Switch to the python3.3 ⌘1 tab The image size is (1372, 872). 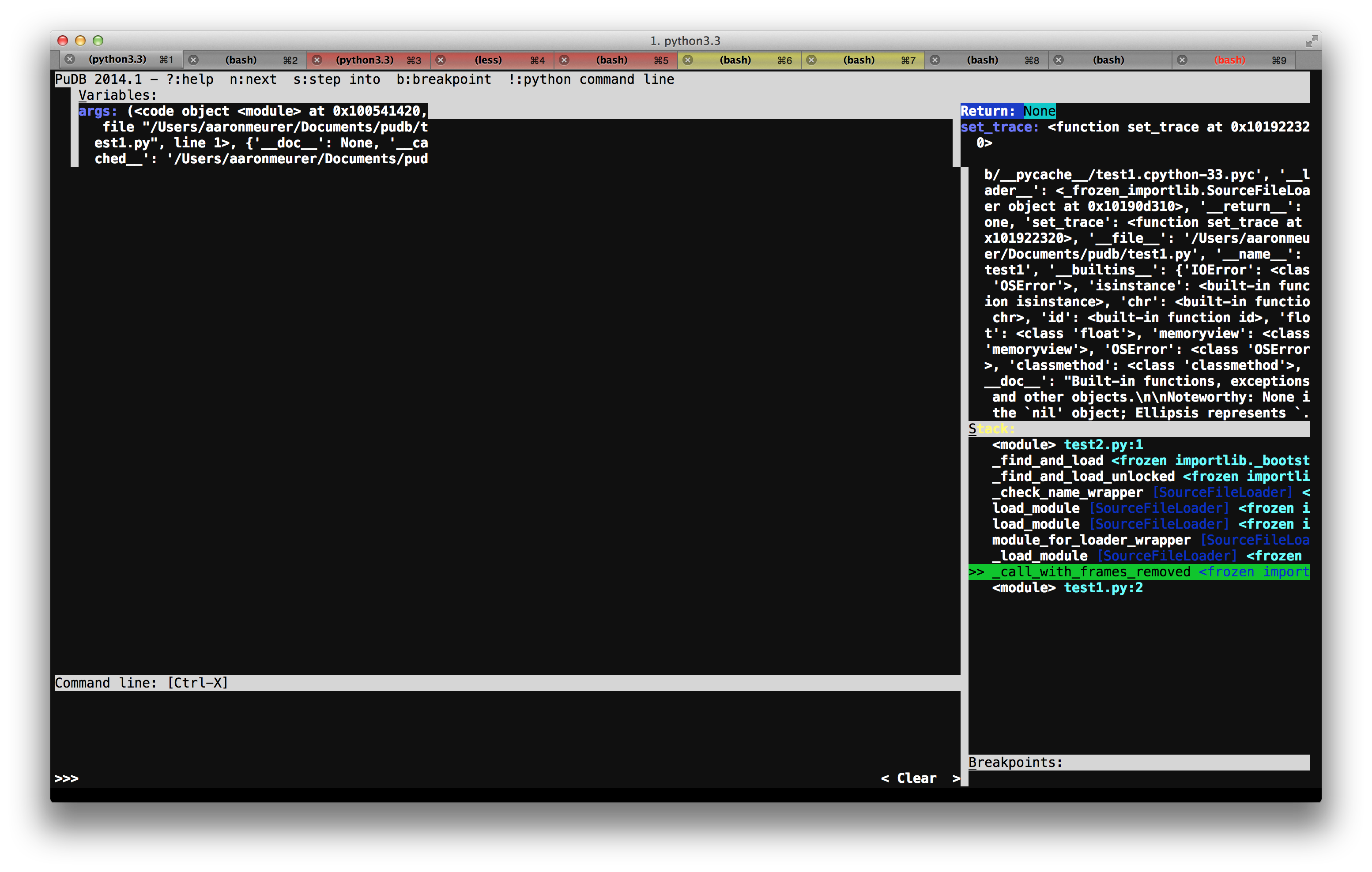(121, 59)
